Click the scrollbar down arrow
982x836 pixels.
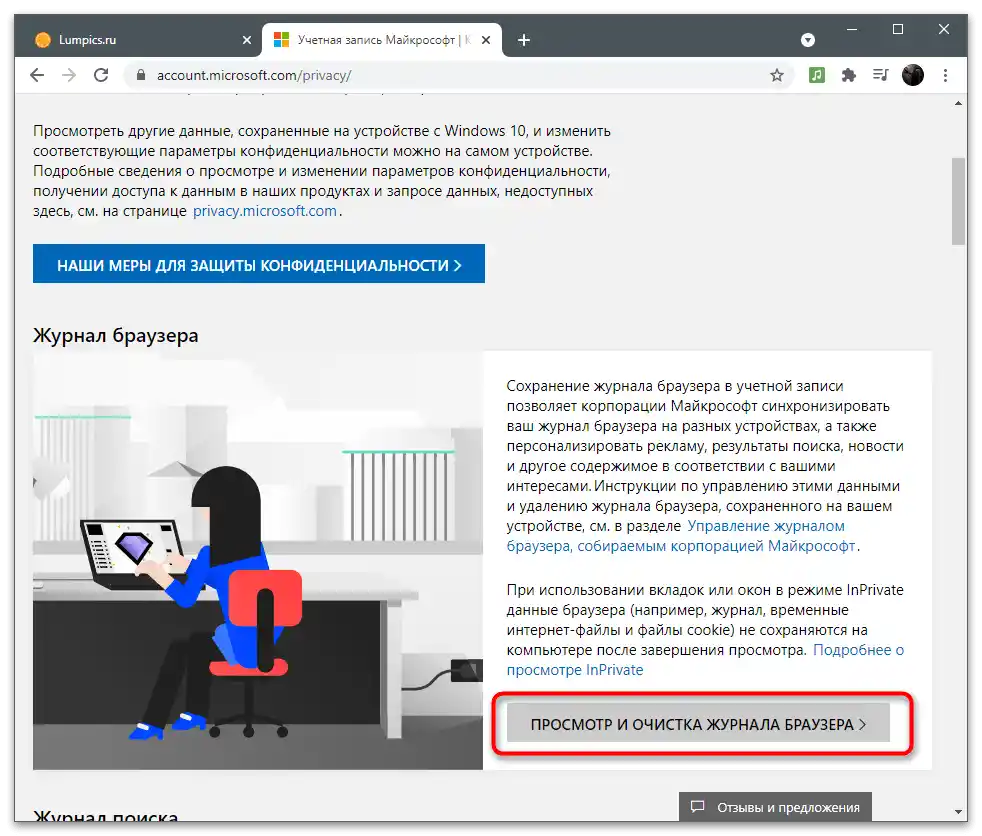coord(958,812)
